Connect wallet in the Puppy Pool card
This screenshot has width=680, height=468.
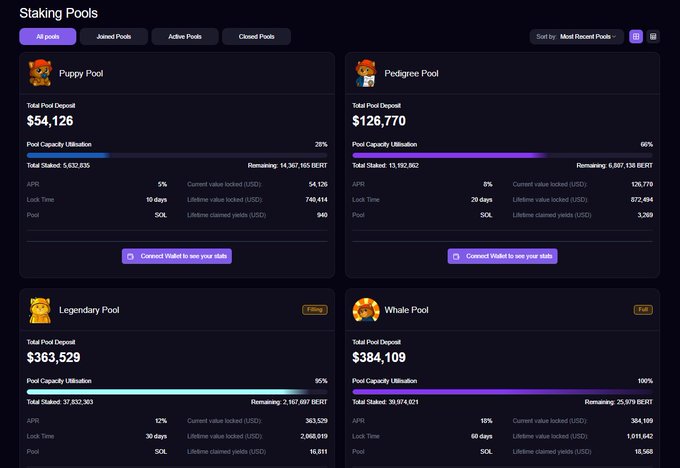[177, 256]
